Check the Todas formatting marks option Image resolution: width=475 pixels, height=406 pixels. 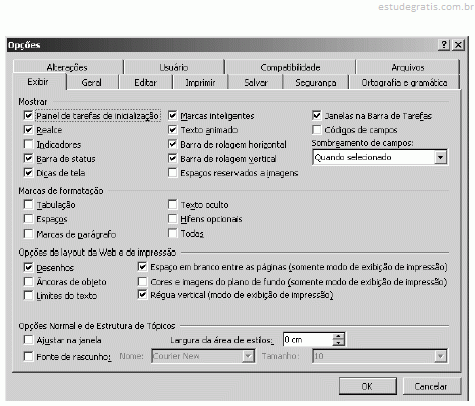coord(172,233)
